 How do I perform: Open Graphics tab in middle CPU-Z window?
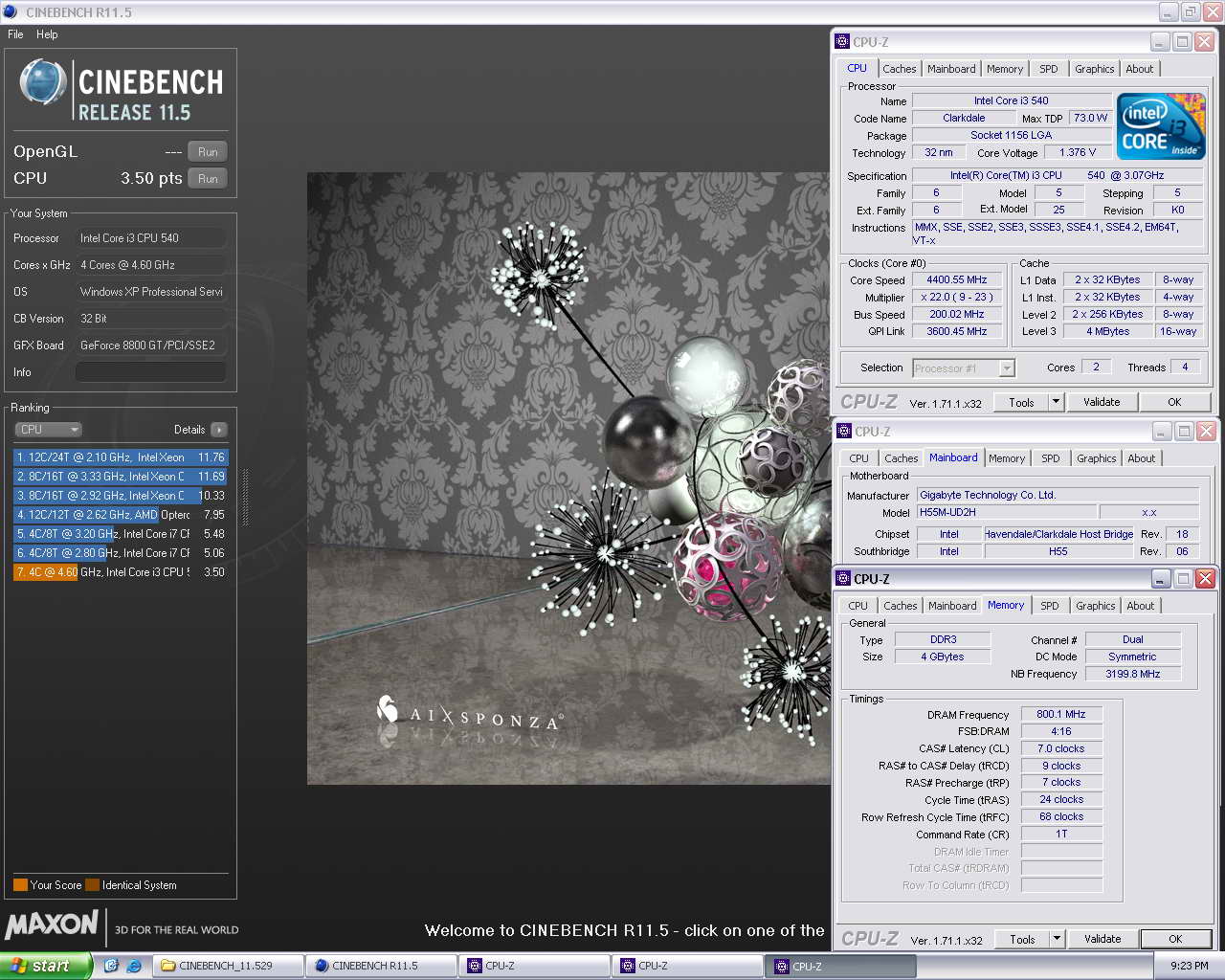(x=1096, y=458)
